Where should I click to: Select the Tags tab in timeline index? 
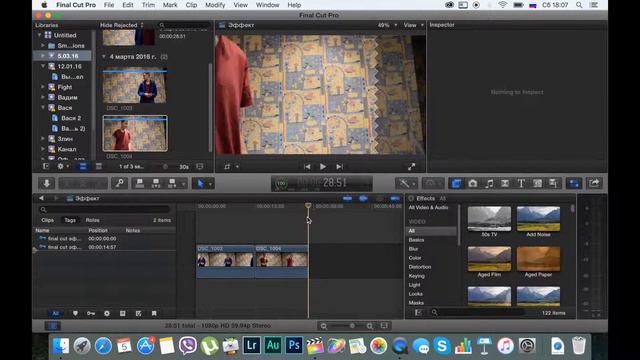coord(70,220)
